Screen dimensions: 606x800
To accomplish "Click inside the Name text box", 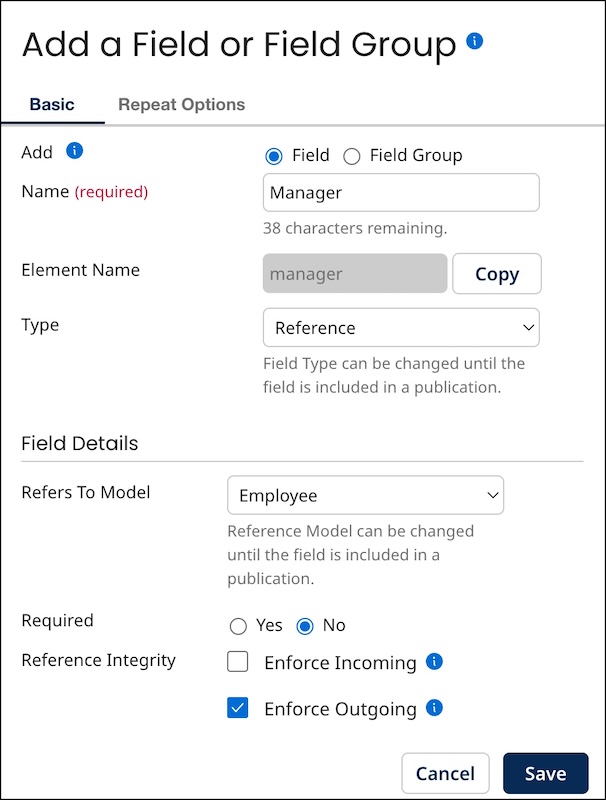I will [x=400, y=192].
